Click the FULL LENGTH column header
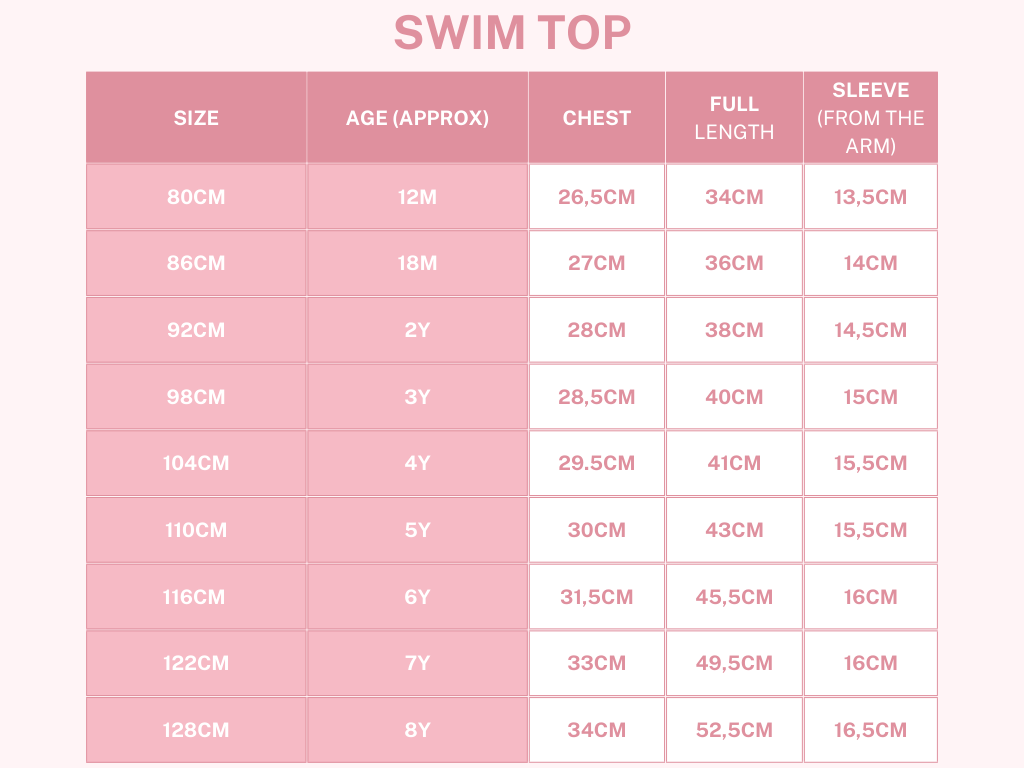 click(734, 118)
